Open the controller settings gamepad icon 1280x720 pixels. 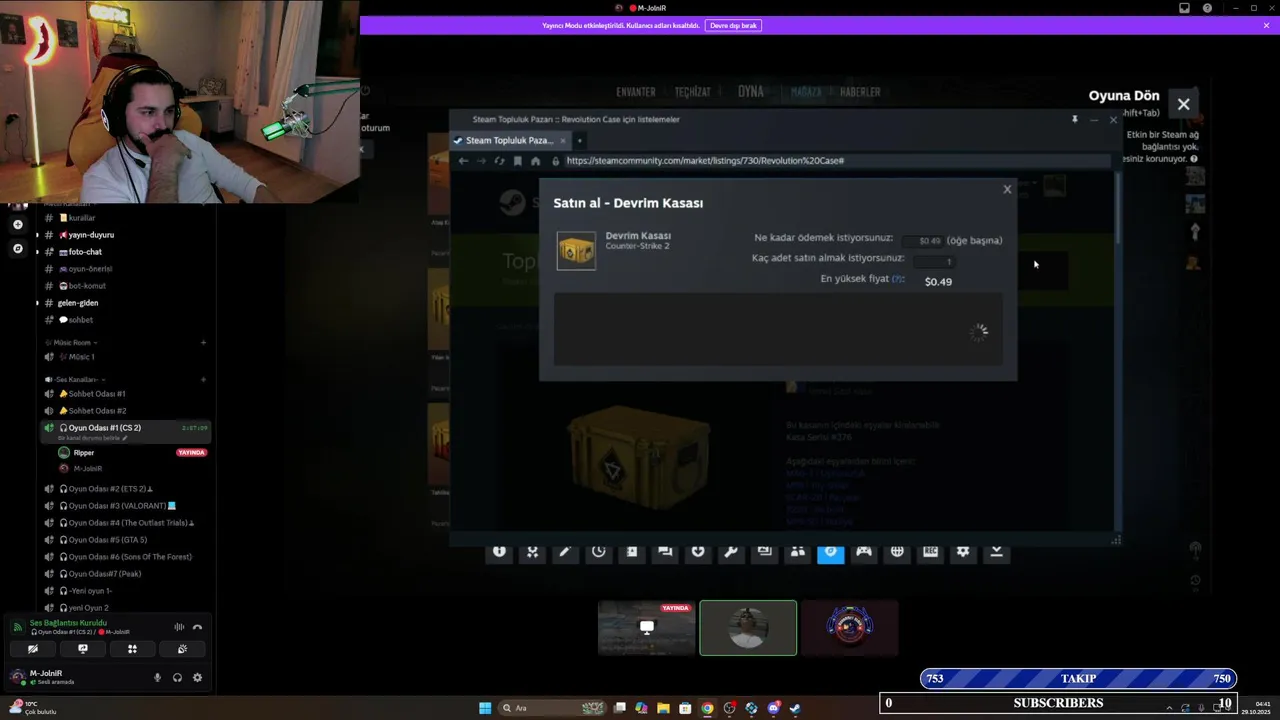click(x=864, y=552)
